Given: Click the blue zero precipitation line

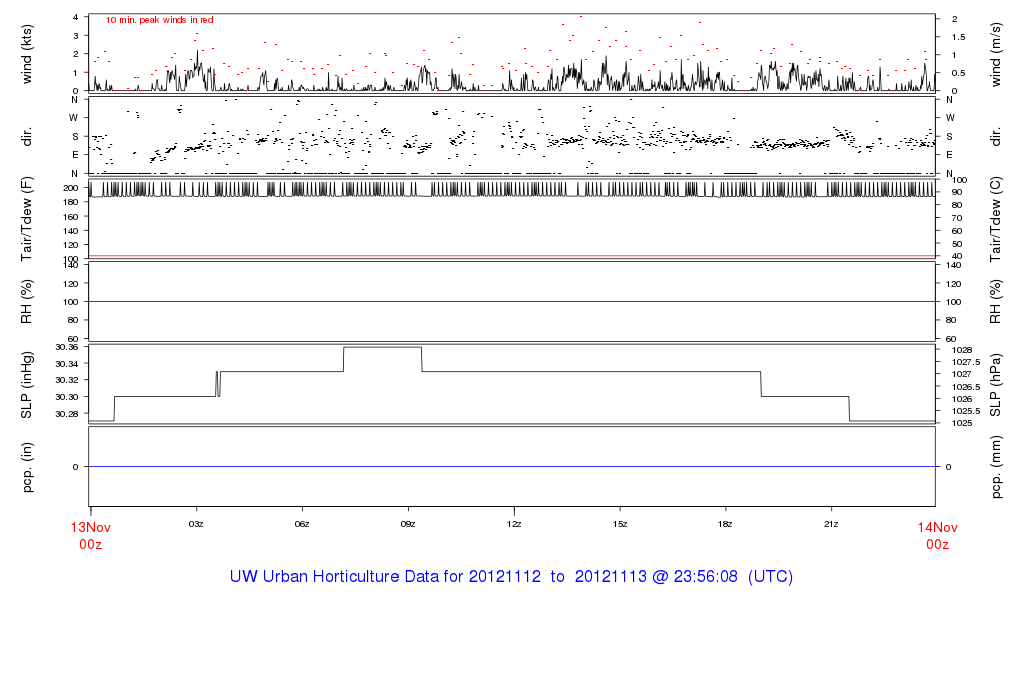Looking at the screenshot, I should coord(512,467).
